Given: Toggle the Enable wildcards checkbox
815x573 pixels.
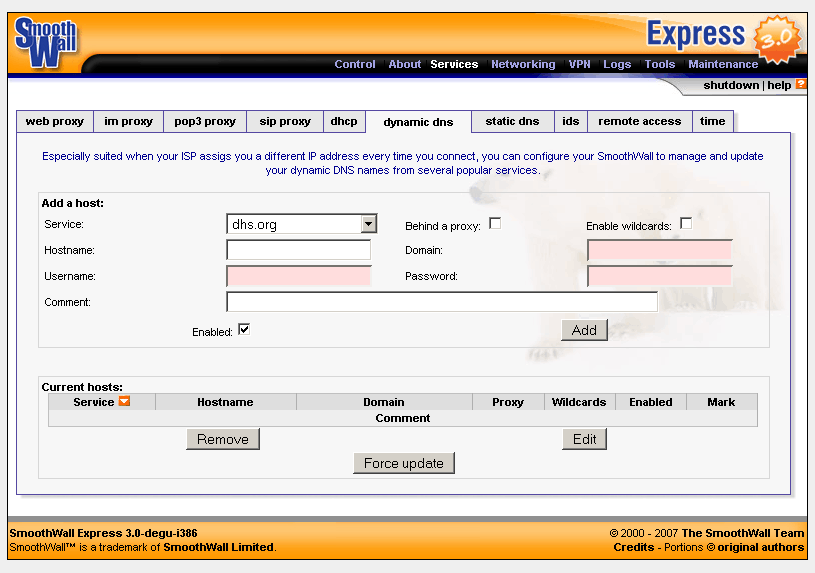Looking at the screenshot, I should pos(686,224).
